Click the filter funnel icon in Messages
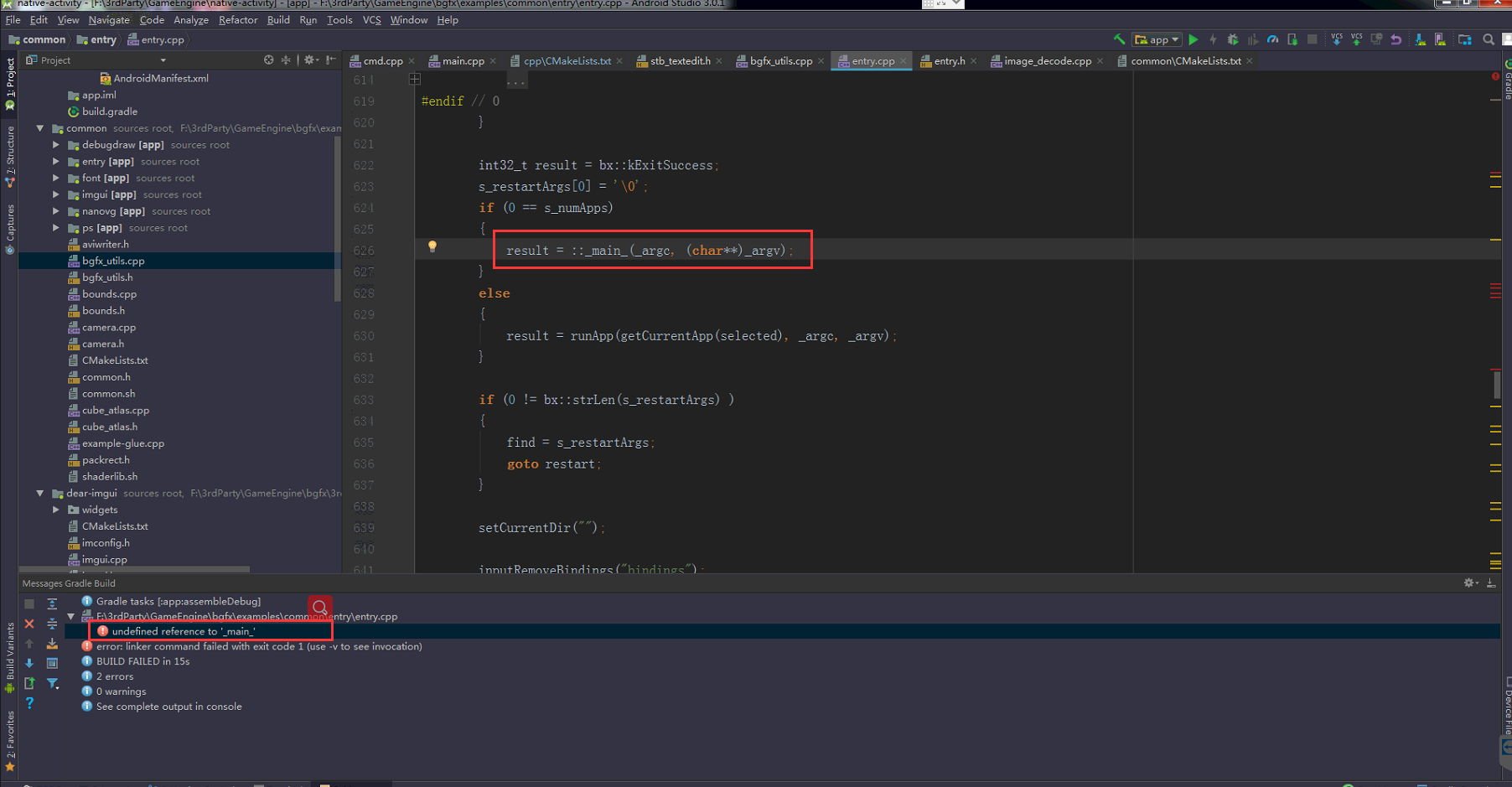 click(52, 683)
